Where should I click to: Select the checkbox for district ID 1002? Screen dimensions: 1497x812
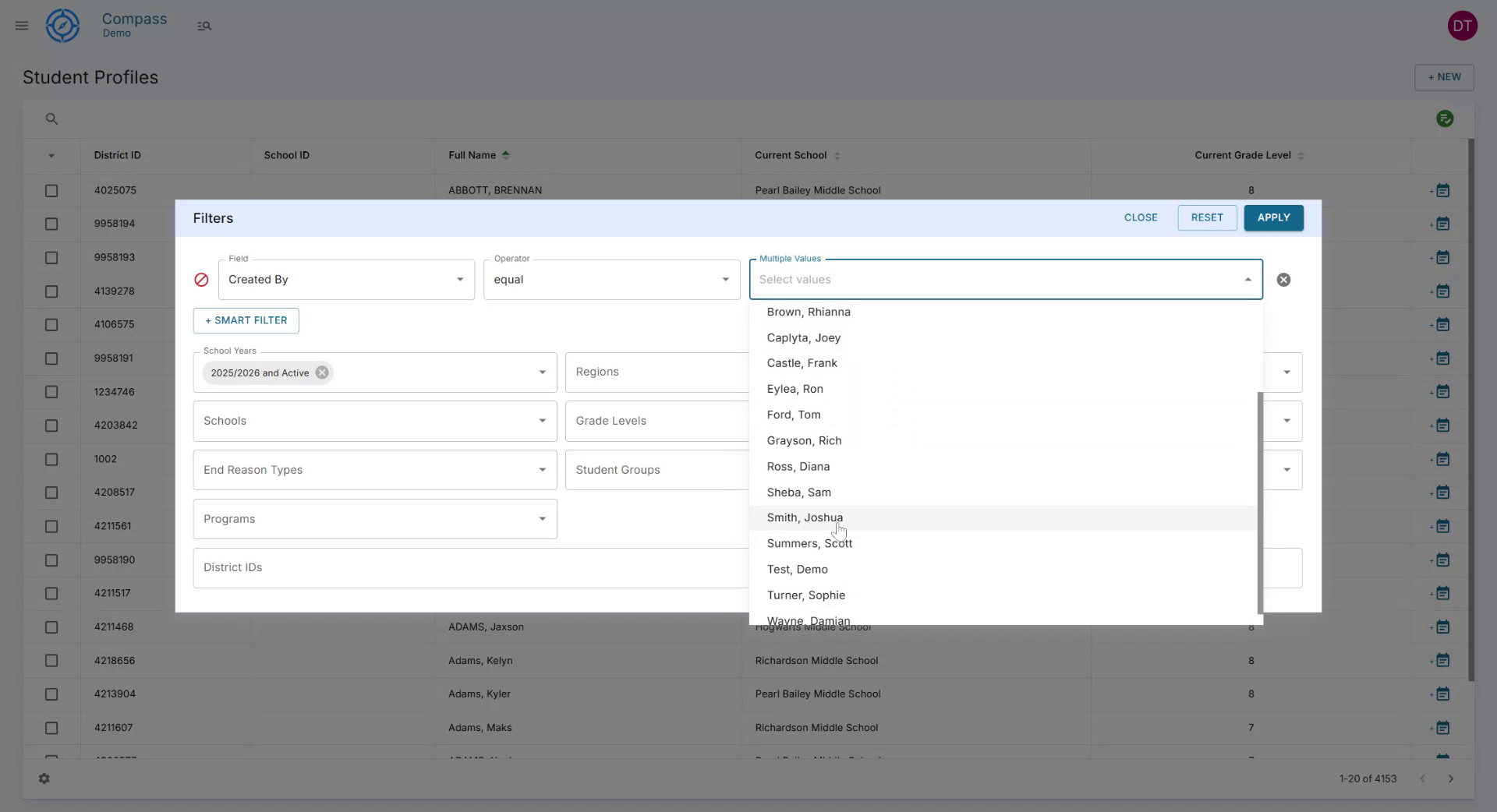(51, 460)
